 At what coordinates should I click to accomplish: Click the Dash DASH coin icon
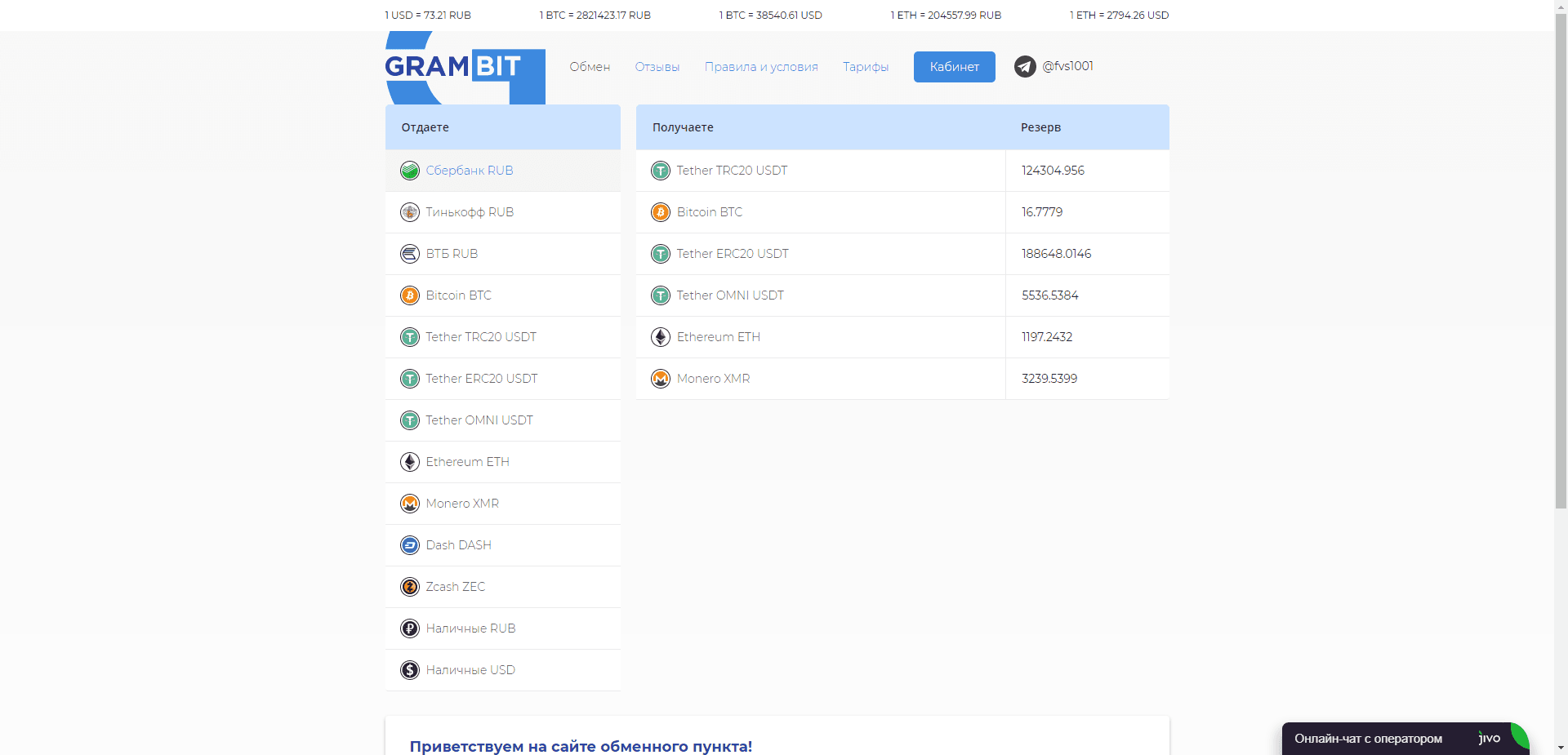410,544
